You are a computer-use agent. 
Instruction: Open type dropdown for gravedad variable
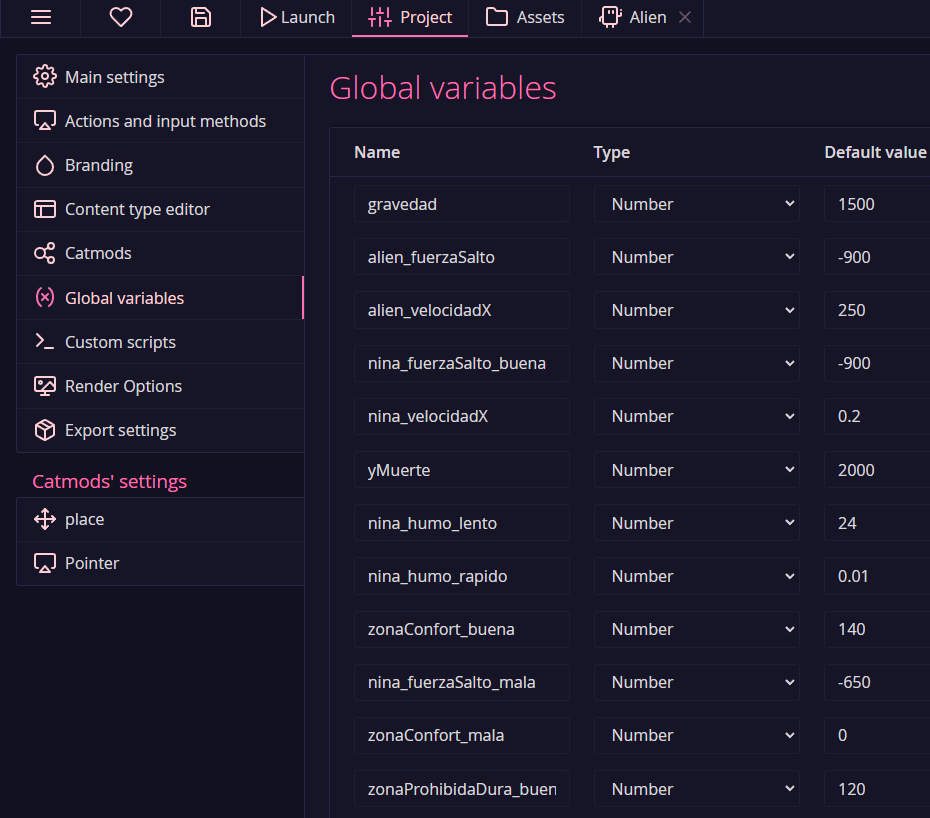[696, 204]
